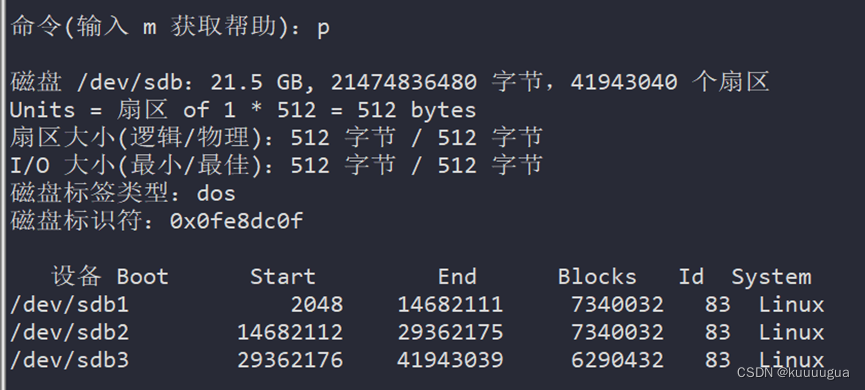Click the /dev/sdb3 device name
865x390 pixels.
point(70,360)
